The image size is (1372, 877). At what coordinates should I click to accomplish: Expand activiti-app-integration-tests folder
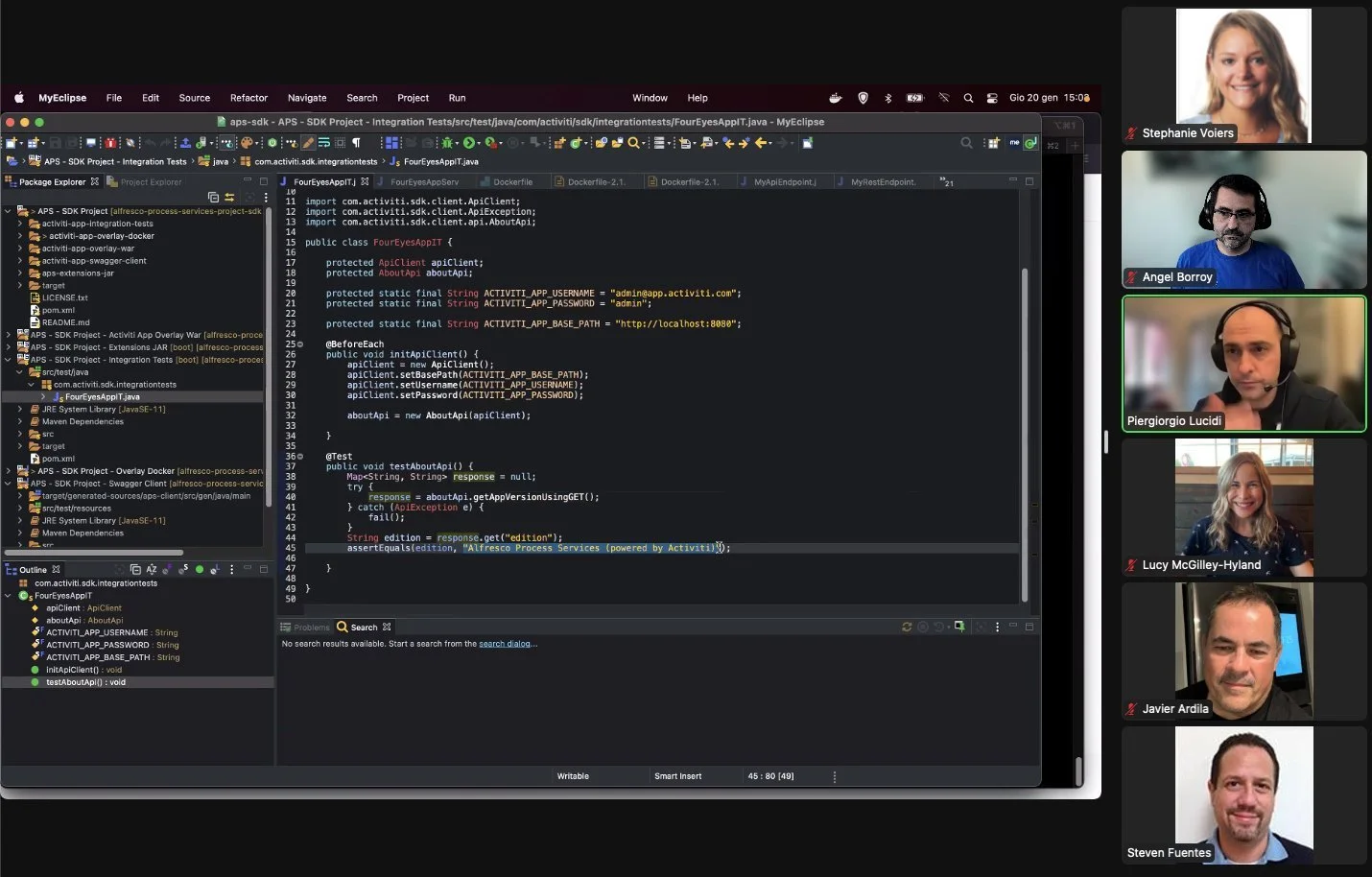20,224
